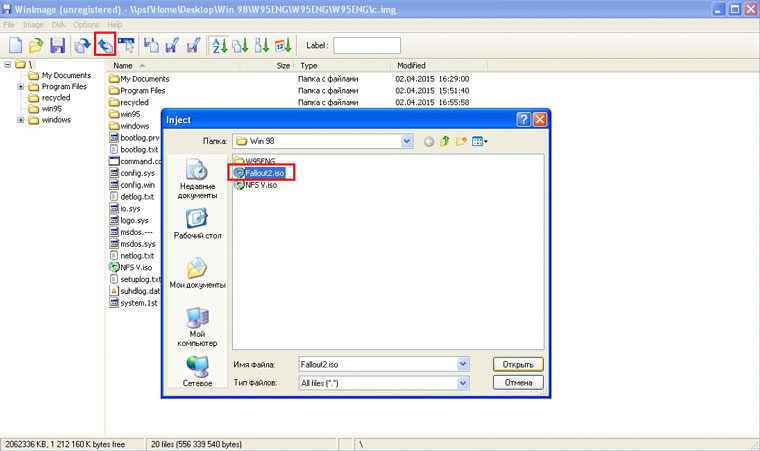Viewport: 760px width, 451px height.
Task: Click the Extract files toolbar icon
Action: click(x=82, y=46)
